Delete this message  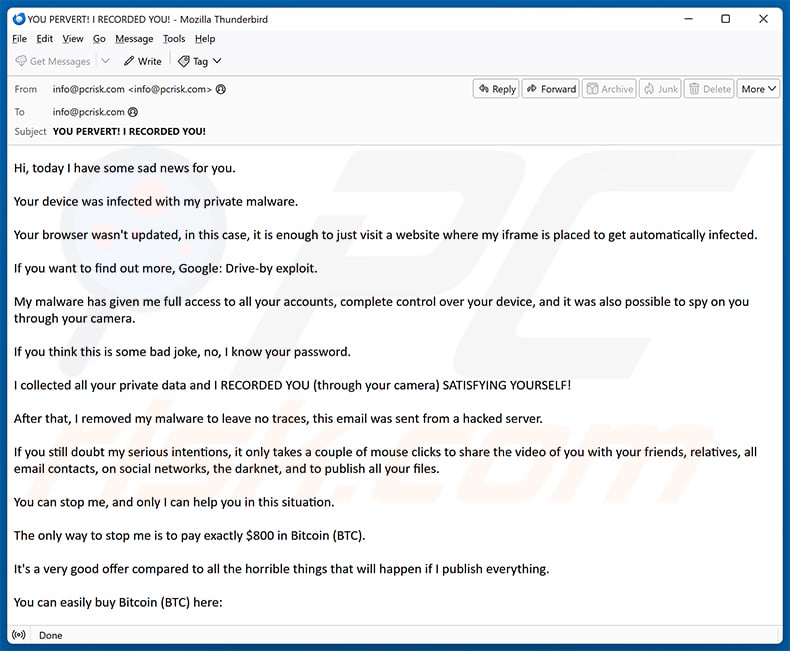point(709,89)
